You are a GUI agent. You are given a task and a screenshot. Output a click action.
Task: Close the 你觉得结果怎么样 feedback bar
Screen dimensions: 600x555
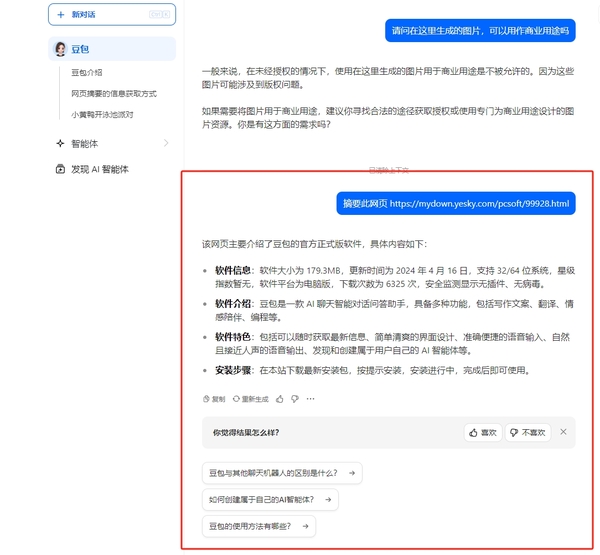[x=563, y=432]
